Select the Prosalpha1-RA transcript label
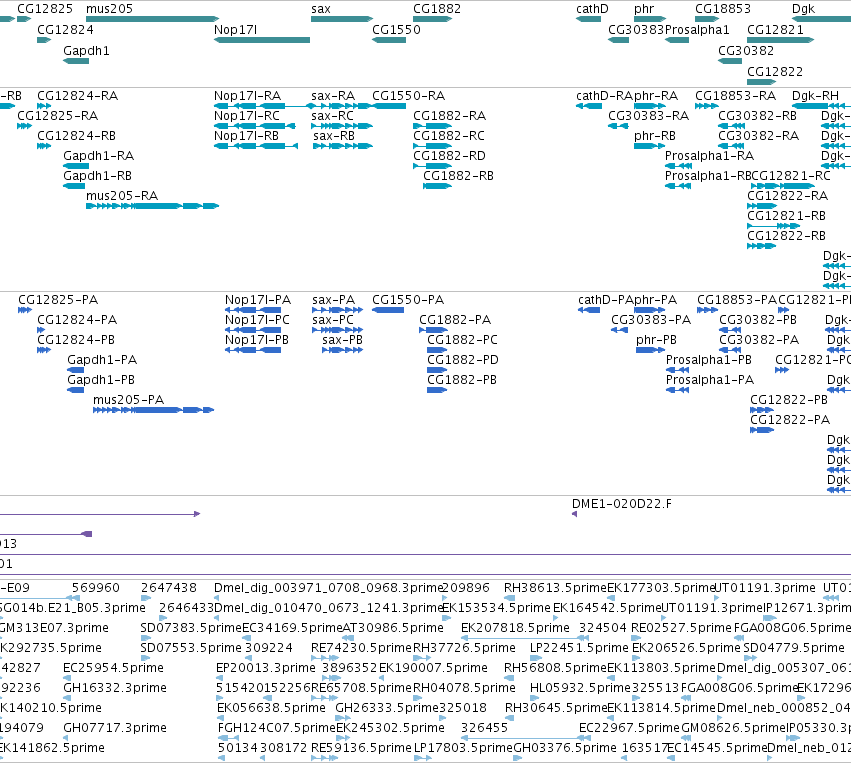The height and width of the screenshot is (763, 851). (709, 156)
